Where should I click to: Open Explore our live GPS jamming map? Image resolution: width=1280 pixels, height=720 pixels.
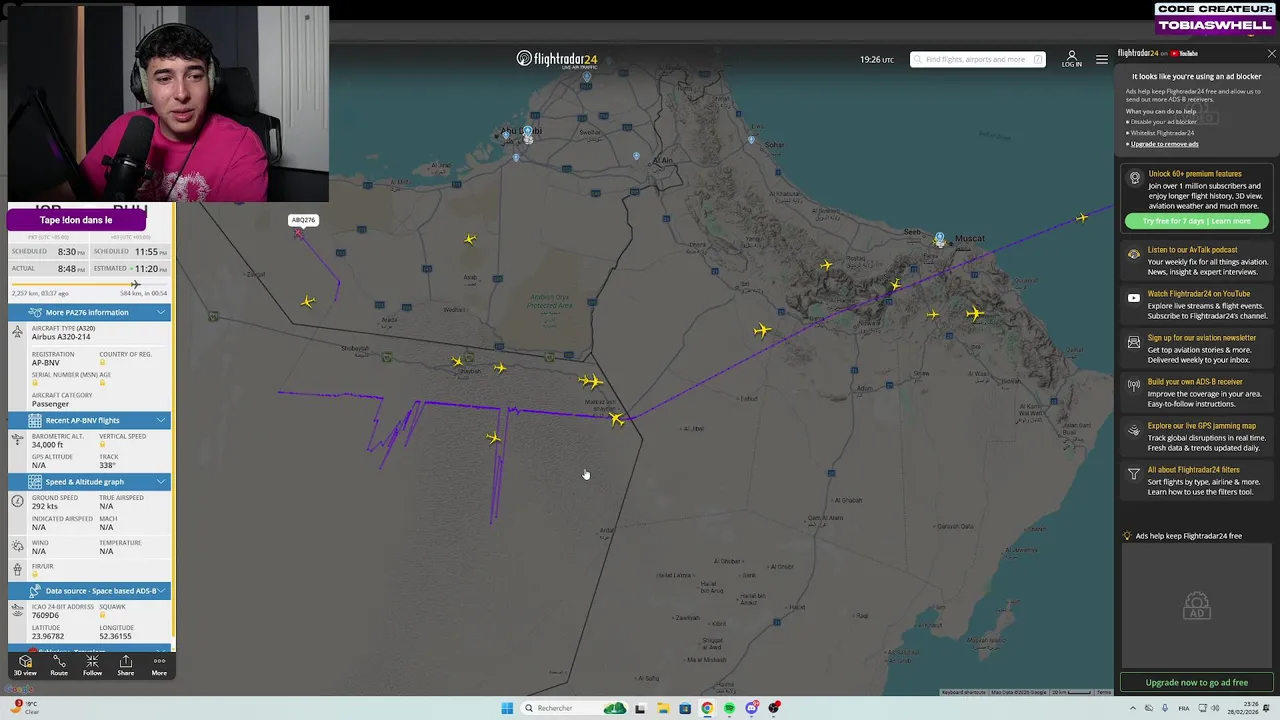1197,436
